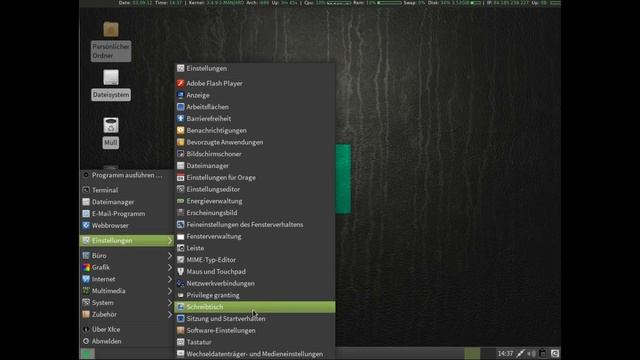640x360 pixels.
Task: Open MIME-Typ-Editor entry
Action: 255,260
